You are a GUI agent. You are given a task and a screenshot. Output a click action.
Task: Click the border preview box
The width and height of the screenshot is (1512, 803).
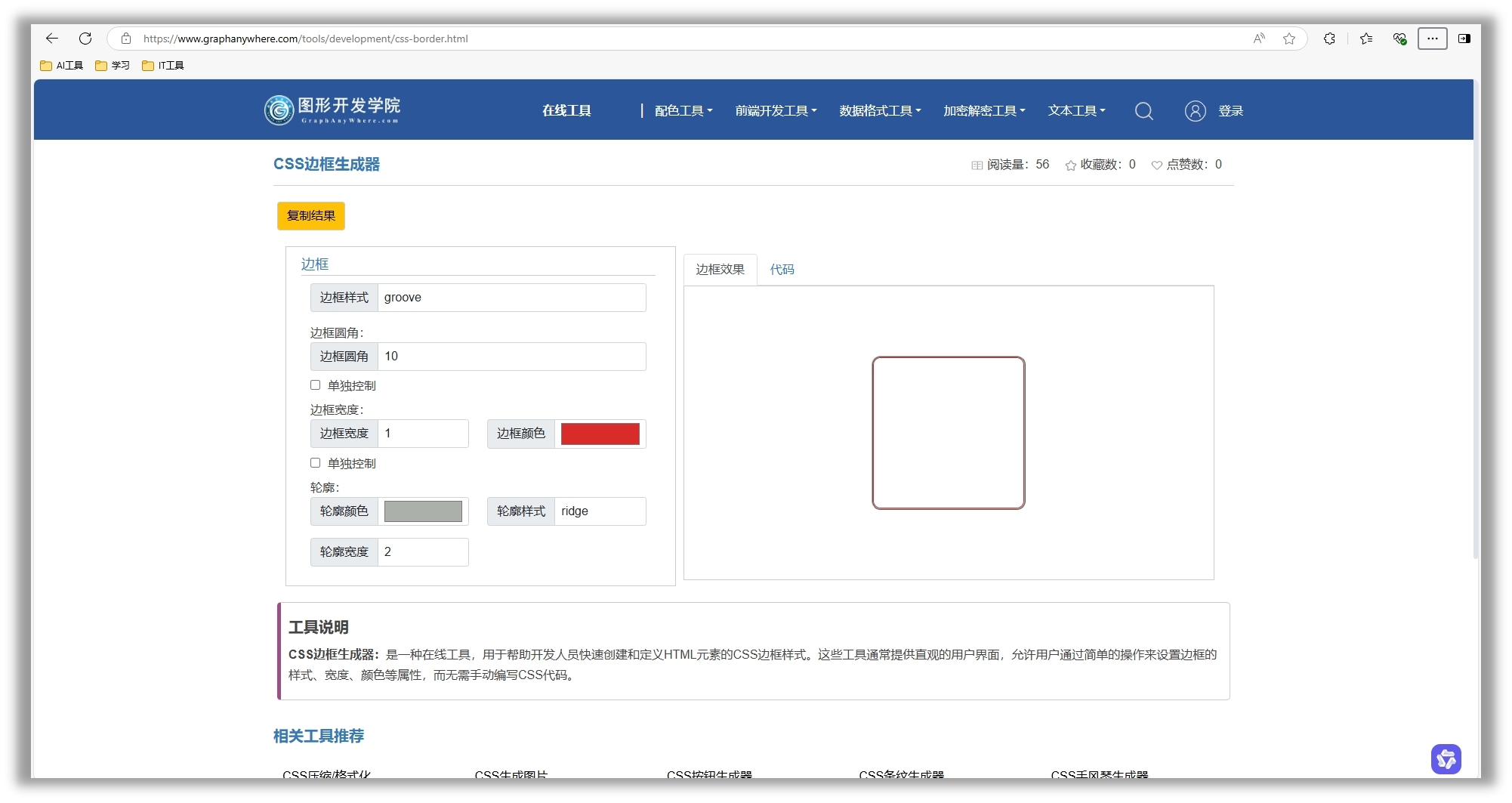pos(949,433)
